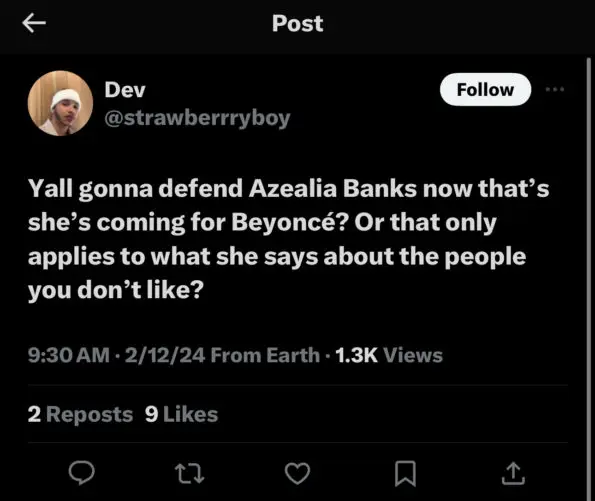Open Dev's profile picture
Viewport: 595px width, 501px height.
[x=60, y=103]
